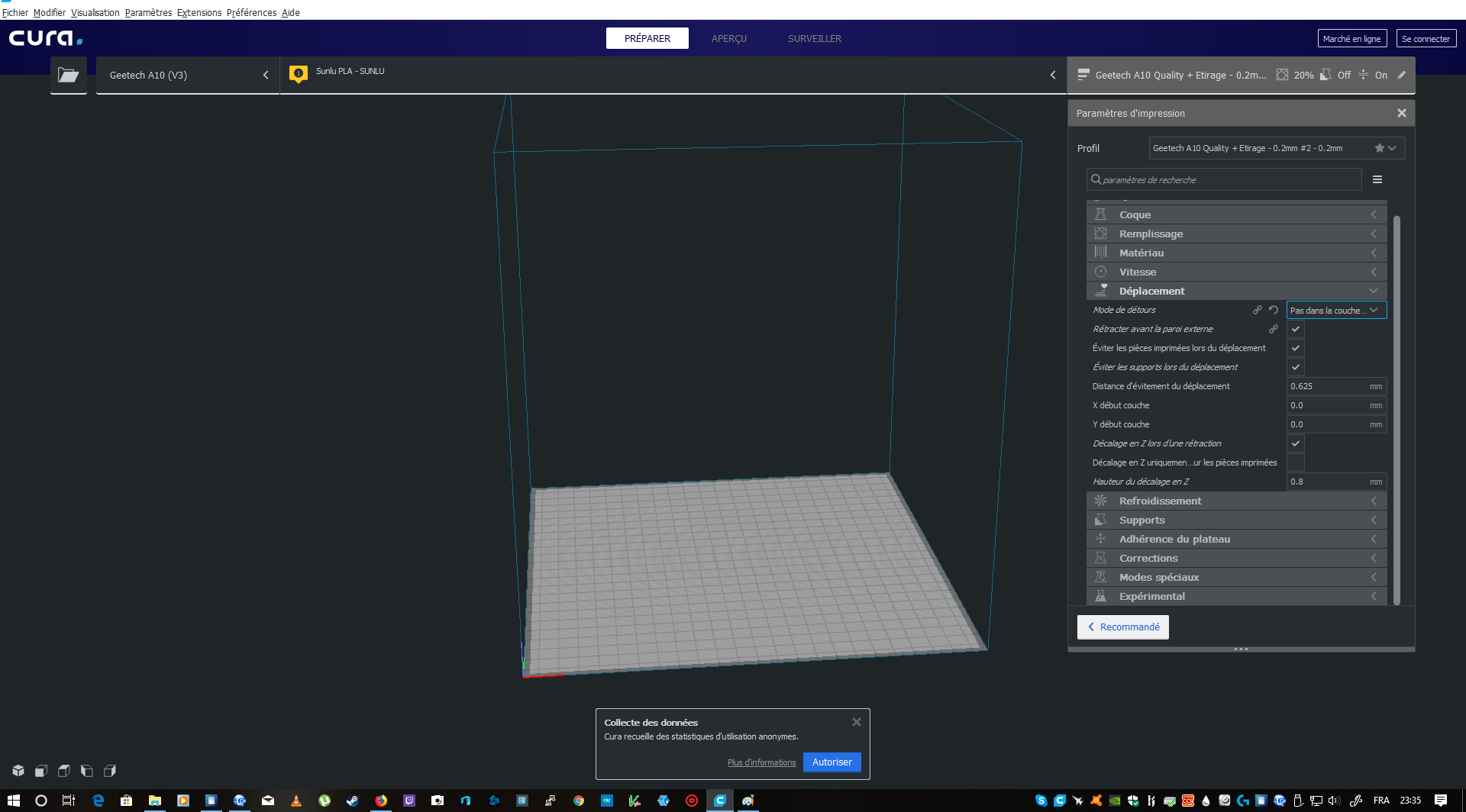
Task: Click the adhesion icon beside On
Action: tap(1364, 75)
